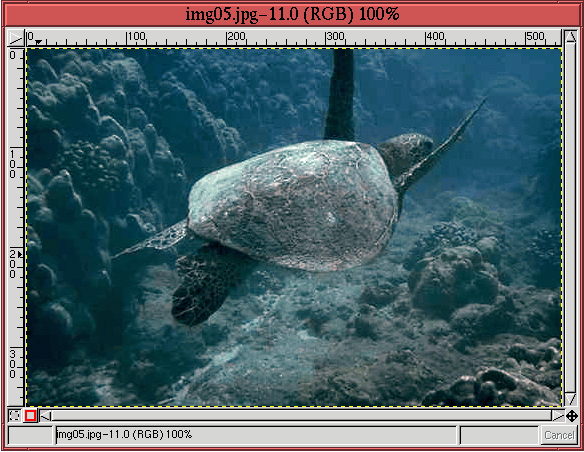The image size is (584, 452).
Task: Toggle the Quick Mask red square button
Action: [31, 416]
